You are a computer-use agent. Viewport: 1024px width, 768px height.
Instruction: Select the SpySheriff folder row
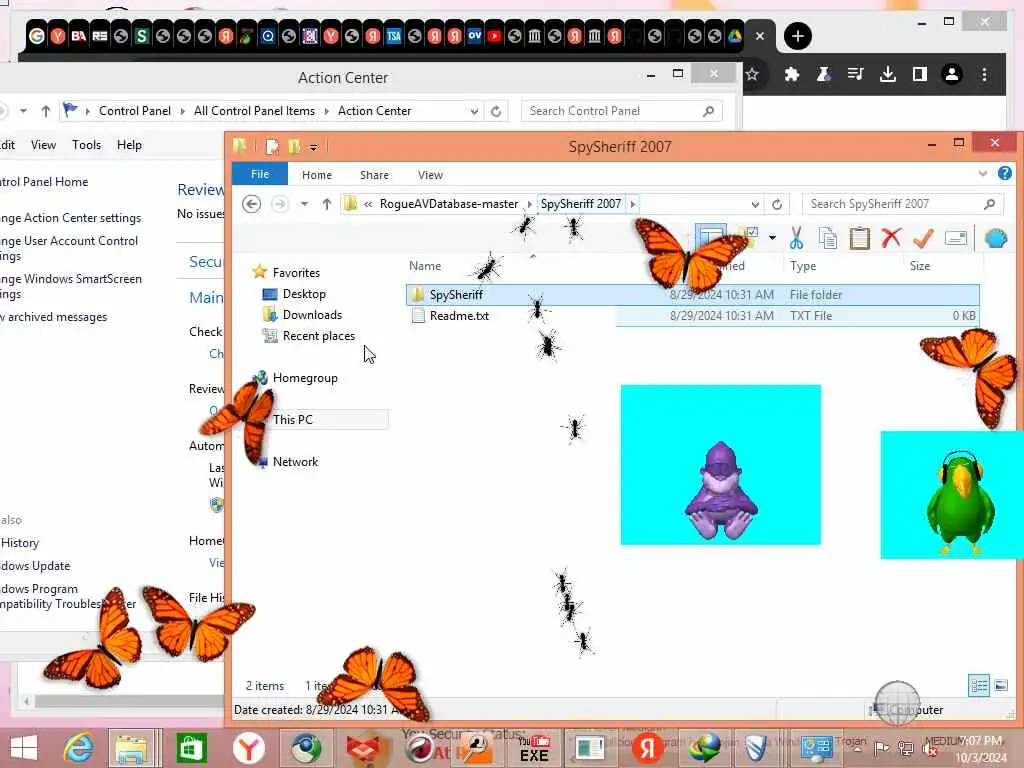point(692,295)
